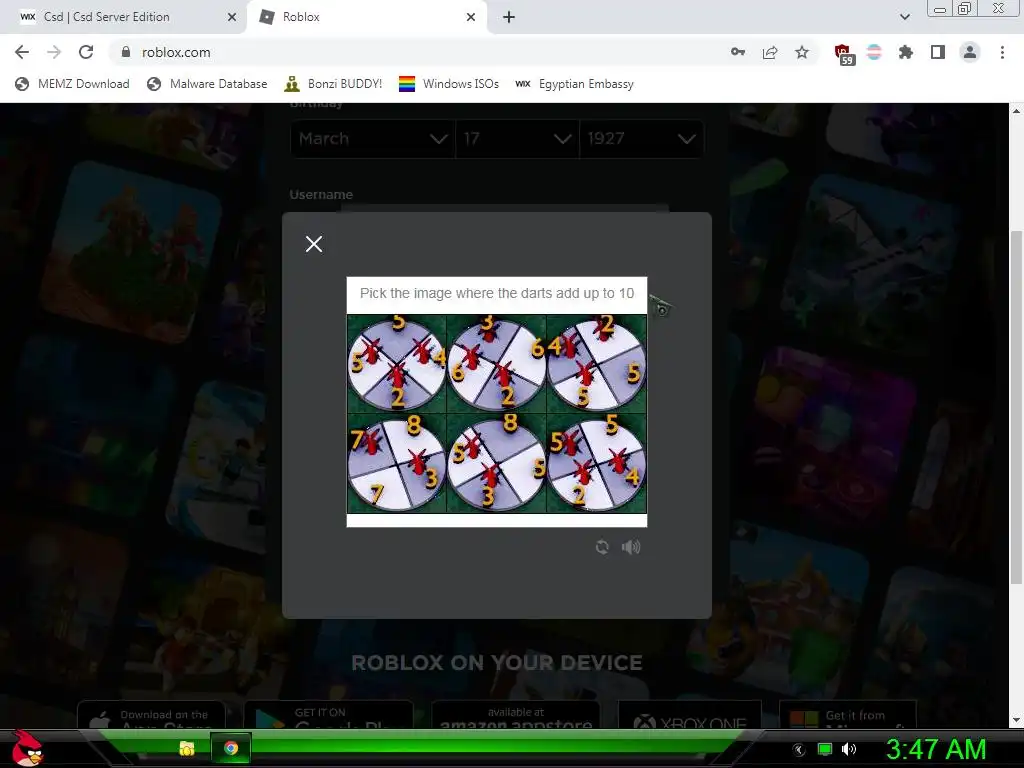Open the tab search dropdown
The width and height of the screenshot is (1024, 768).
[904, 17]
